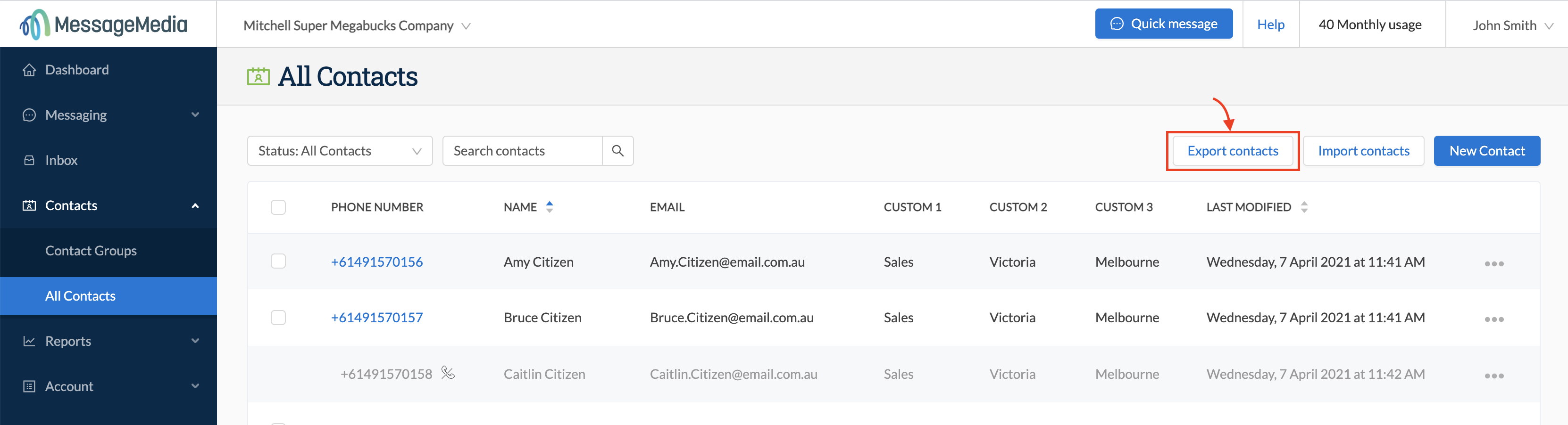Click the search magnifier icon beside Search contacts
This screenshot has height=425, width=1568.
coord(618,150)
